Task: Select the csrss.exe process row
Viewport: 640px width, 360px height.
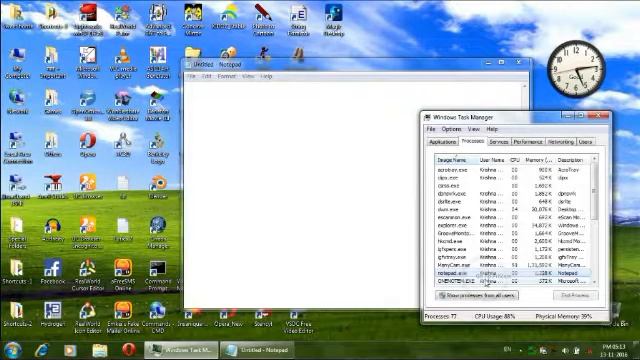Action: point(513,186)
